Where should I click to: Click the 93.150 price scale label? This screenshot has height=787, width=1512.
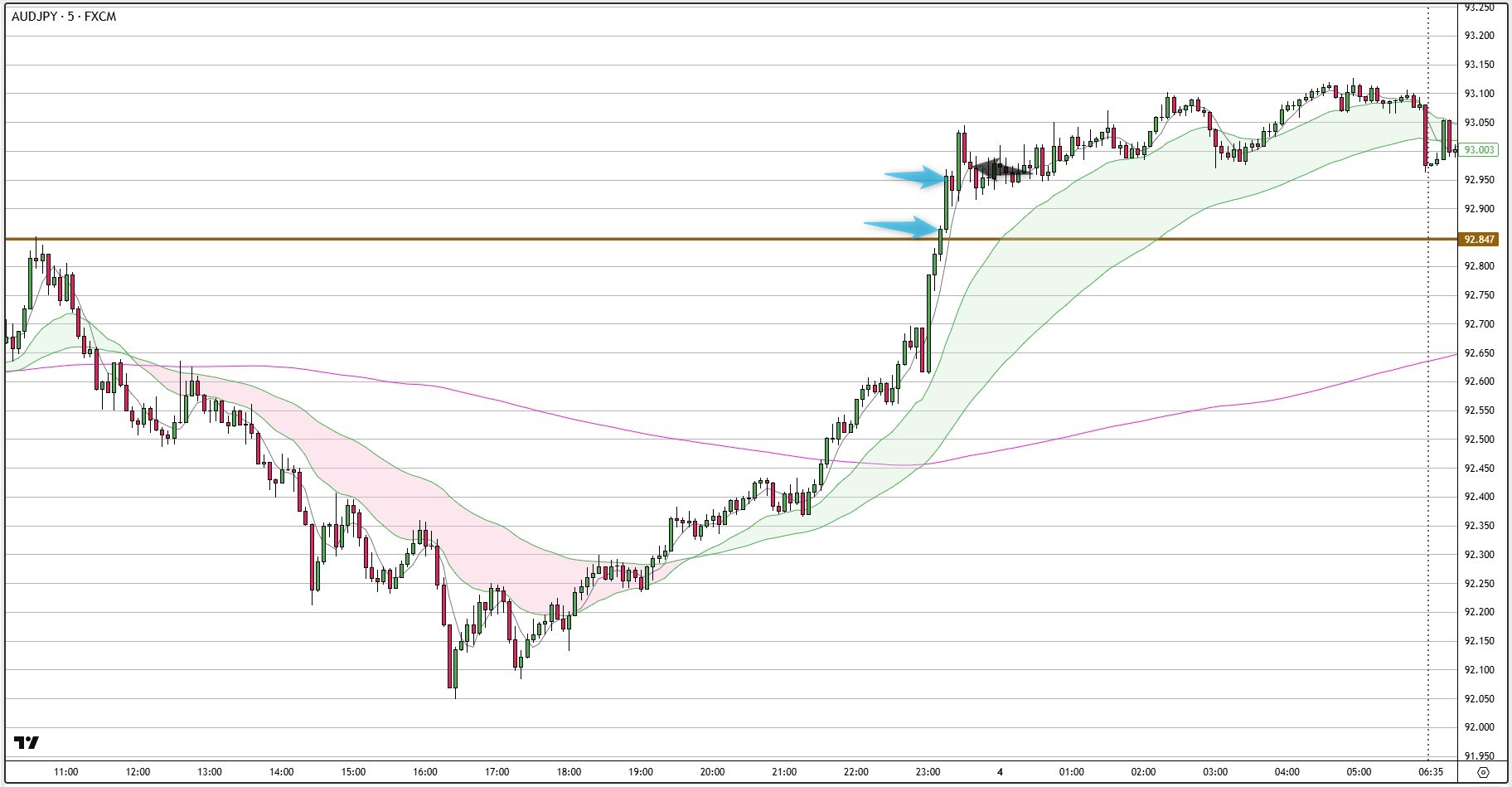(x=1480, y=65)
